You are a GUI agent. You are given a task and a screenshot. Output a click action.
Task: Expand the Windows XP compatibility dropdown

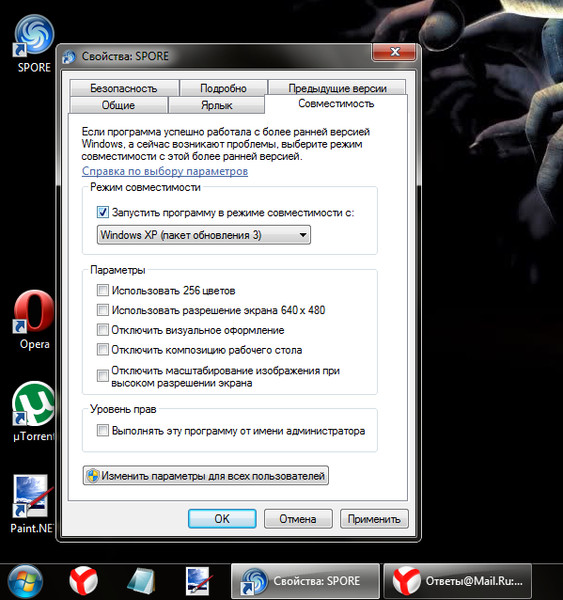[x=204, y=235]
